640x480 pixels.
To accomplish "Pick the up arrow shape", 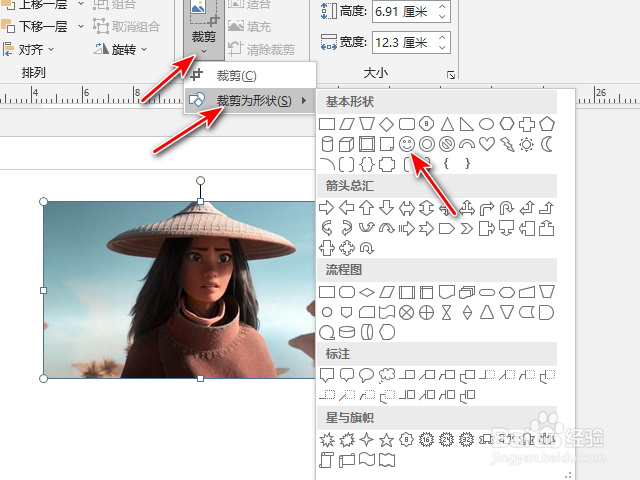I will (x=366, y=208).
